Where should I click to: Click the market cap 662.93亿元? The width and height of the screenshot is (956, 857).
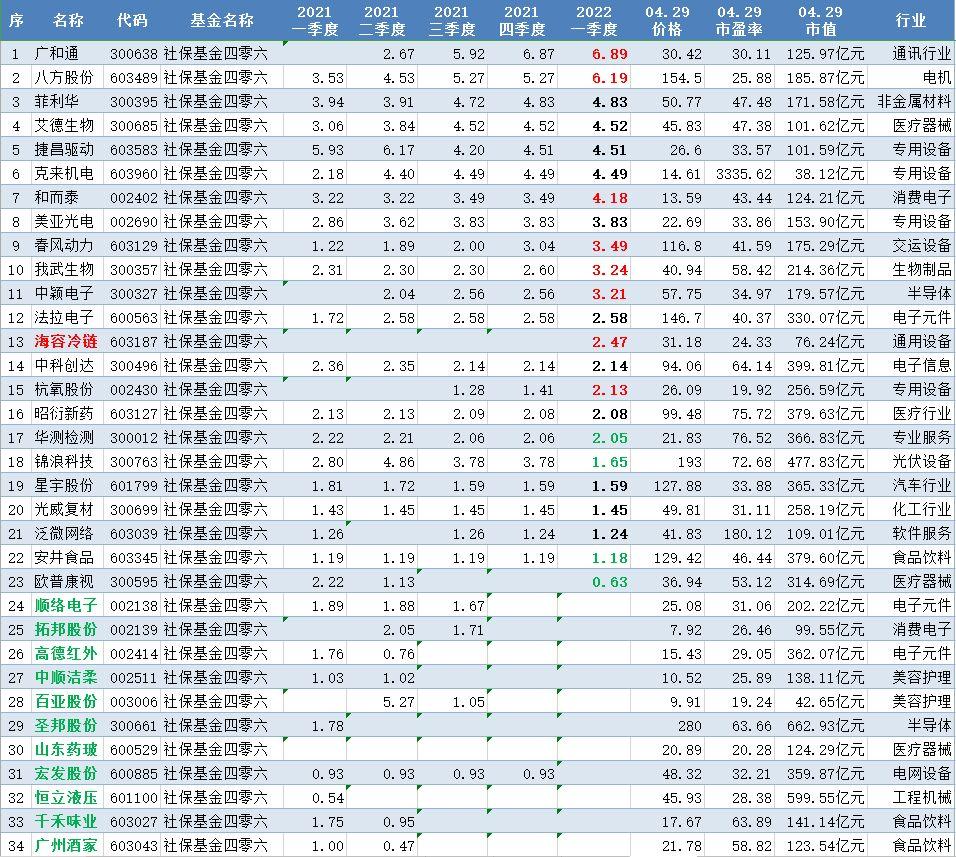pos(826,726)
